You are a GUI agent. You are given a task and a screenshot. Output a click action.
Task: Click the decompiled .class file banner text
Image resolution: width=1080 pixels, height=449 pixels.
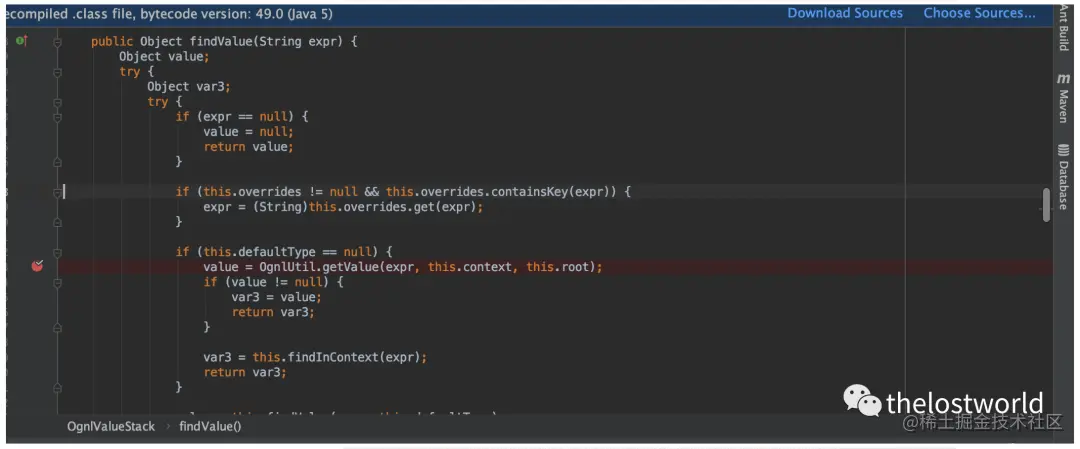pos(169,13)
